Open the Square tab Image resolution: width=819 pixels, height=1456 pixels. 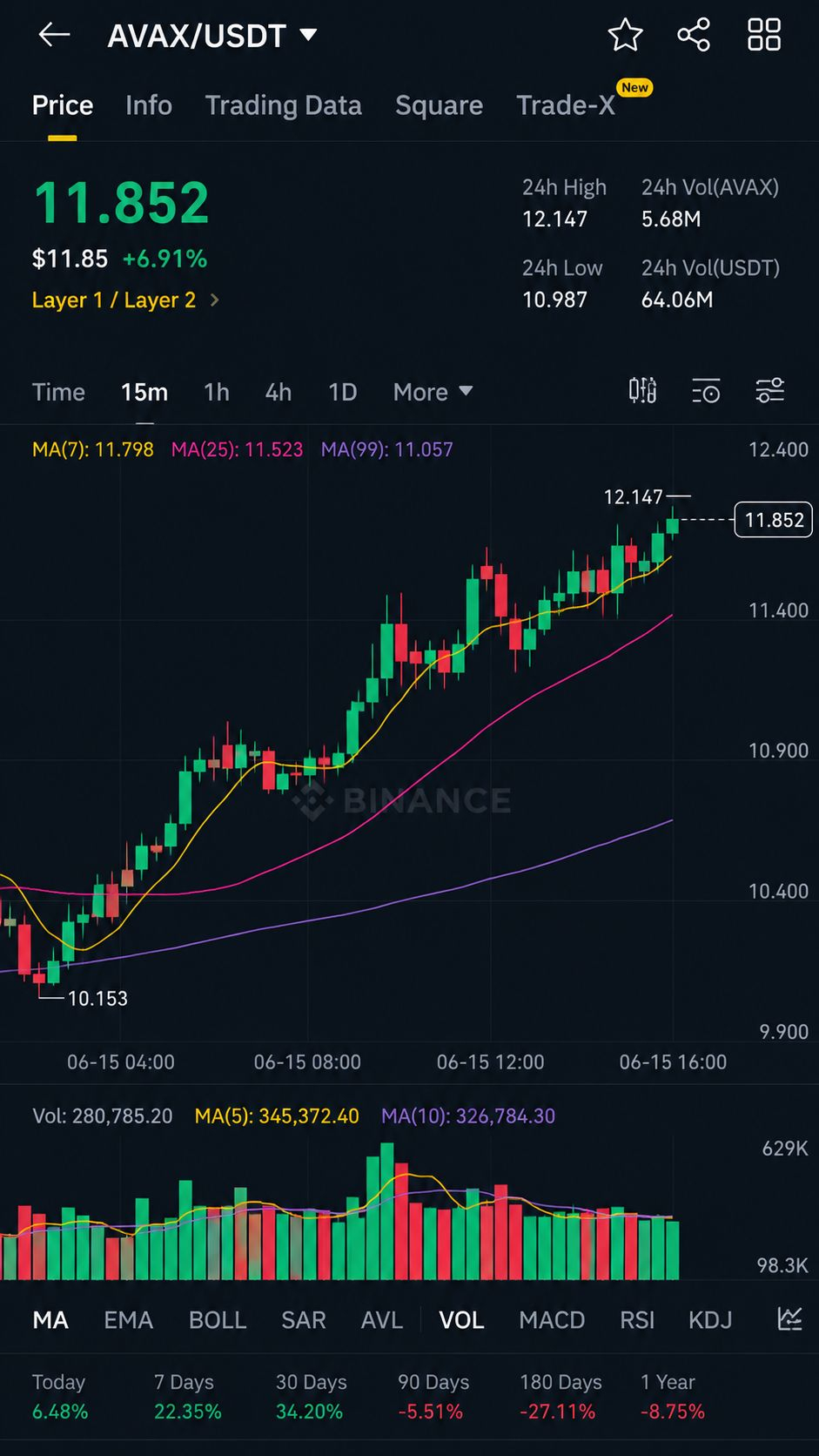coord(439,105)
